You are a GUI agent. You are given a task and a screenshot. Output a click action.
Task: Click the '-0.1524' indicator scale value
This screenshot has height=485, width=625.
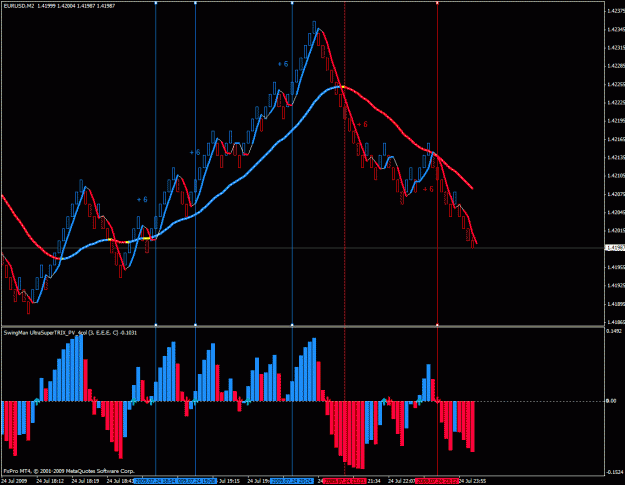pos(614,472)
